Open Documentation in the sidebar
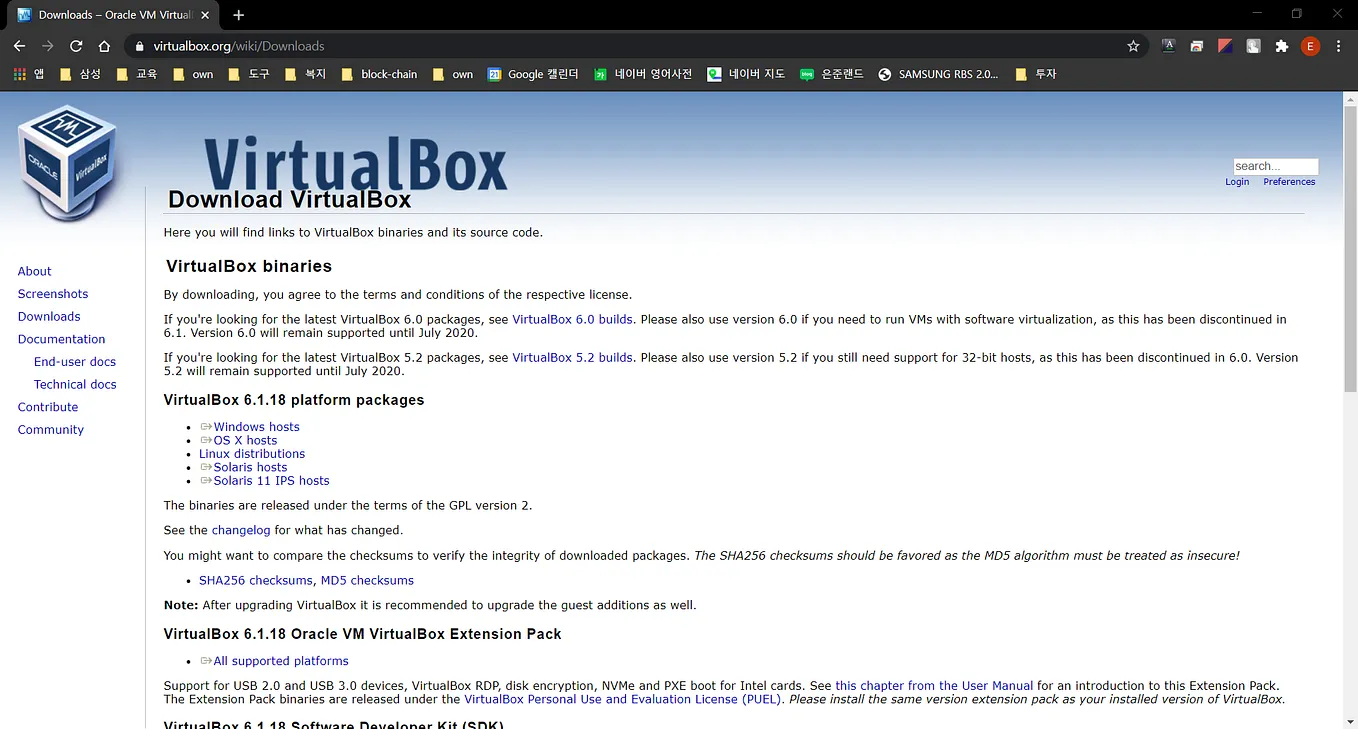Image resolution: width=1358 pixels, height=729 pixels. (61, 339)
